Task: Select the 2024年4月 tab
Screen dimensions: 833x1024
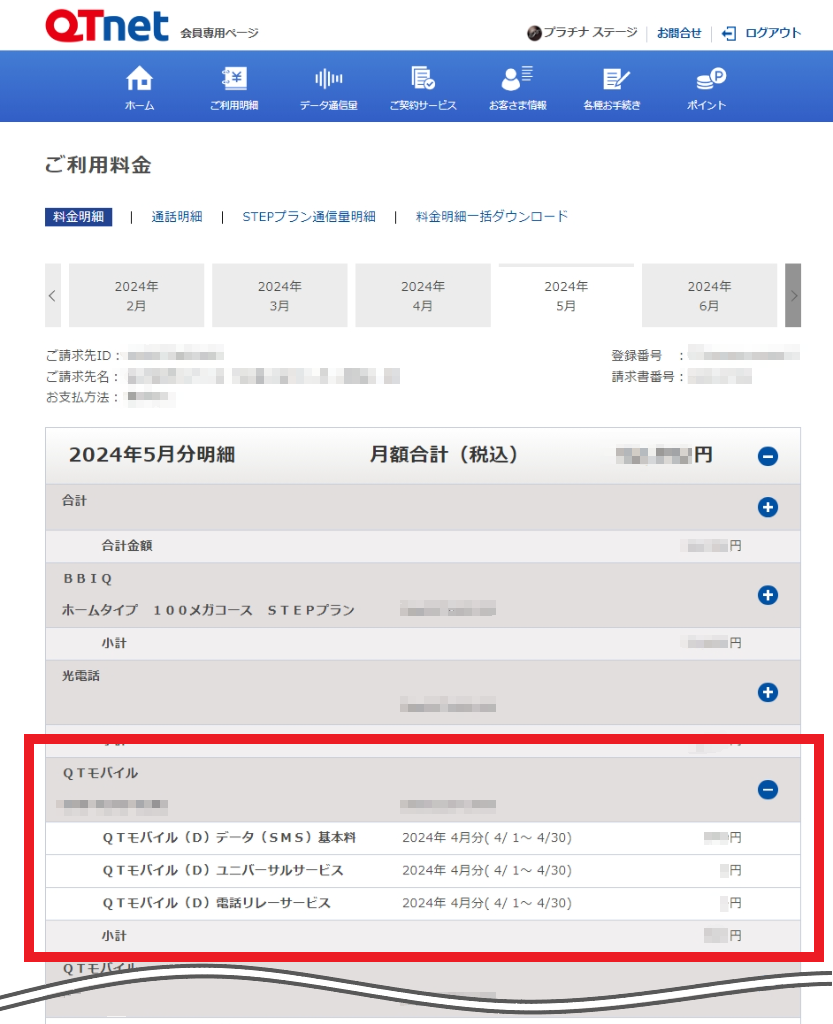Action: 423,295
